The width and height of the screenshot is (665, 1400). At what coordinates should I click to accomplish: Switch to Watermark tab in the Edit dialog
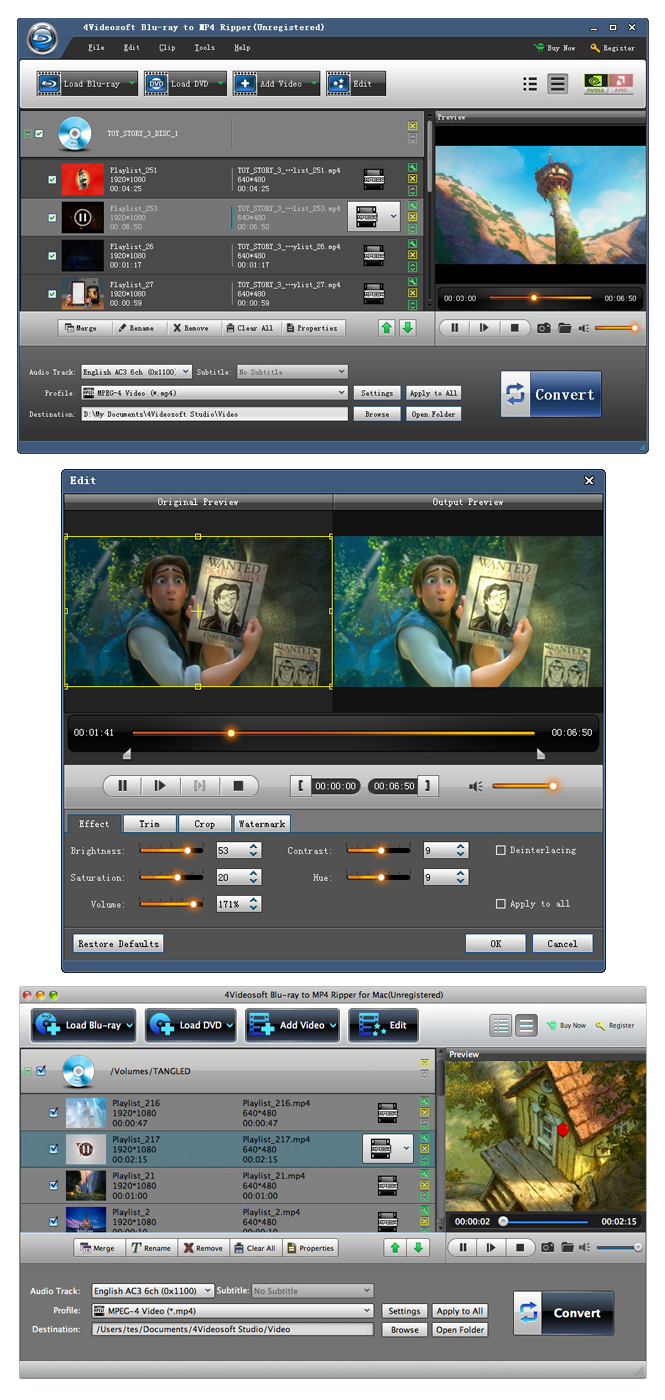(261, 824)
